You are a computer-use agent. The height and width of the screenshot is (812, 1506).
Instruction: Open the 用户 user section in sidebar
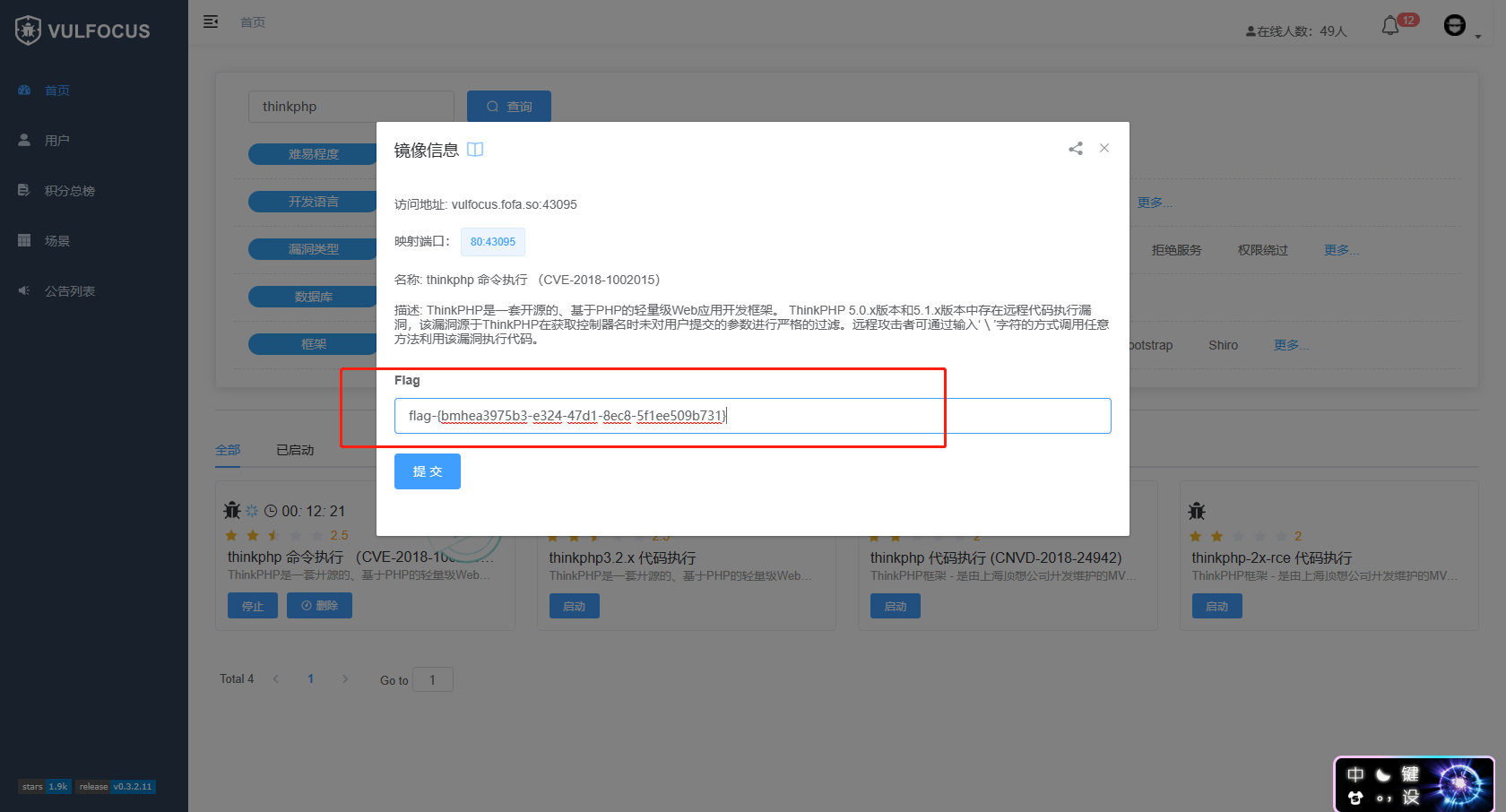tap(56, 140)
